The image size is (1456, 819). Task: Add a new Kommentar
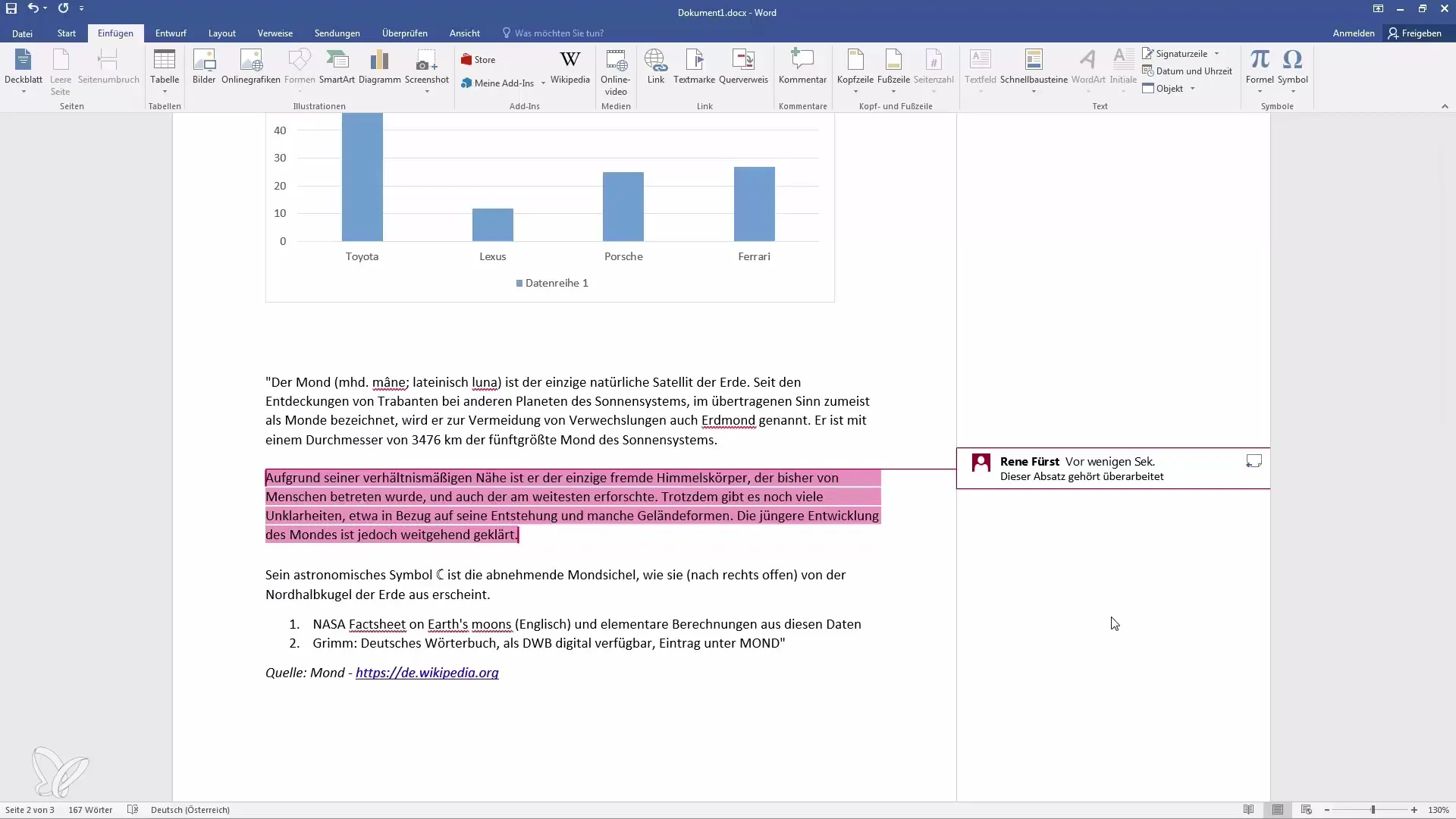(x=802, y=67)
